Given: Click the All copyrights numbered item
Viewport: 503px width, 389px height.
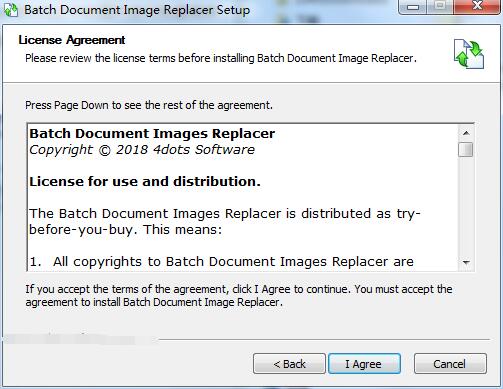Looking at the screenshot, I should click(x=221, y=262).
